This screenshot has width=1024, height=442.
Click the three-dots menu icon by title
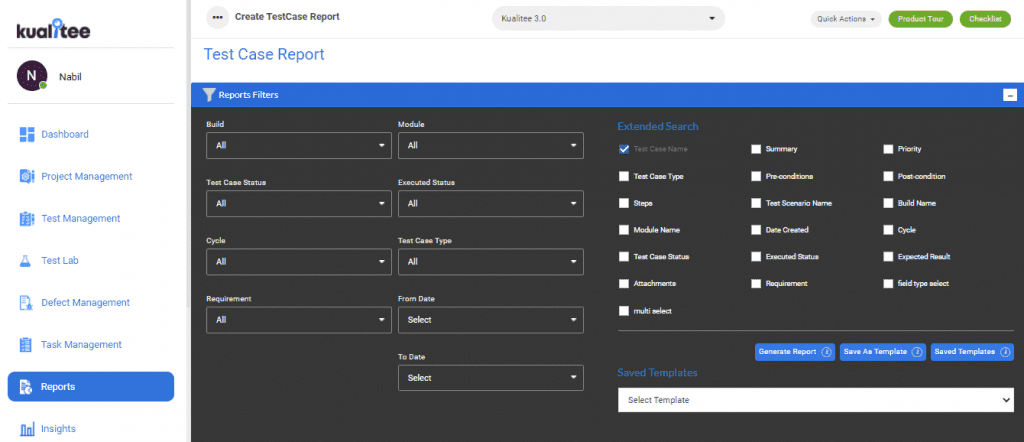[217, 18]
